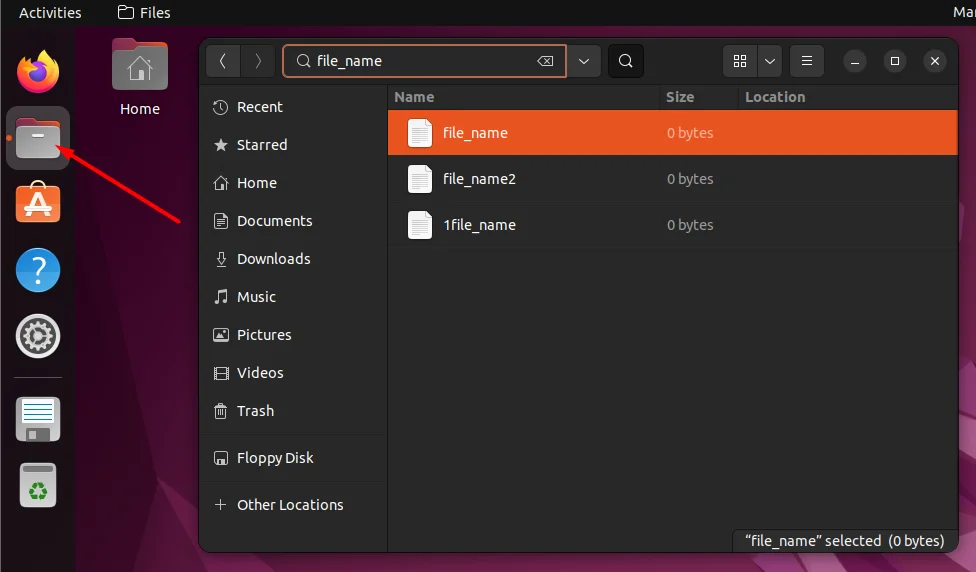This screenshot has height=572, width=976.
Task: Click the 0 bytes size of 1file_name
Action: point(690,225)
